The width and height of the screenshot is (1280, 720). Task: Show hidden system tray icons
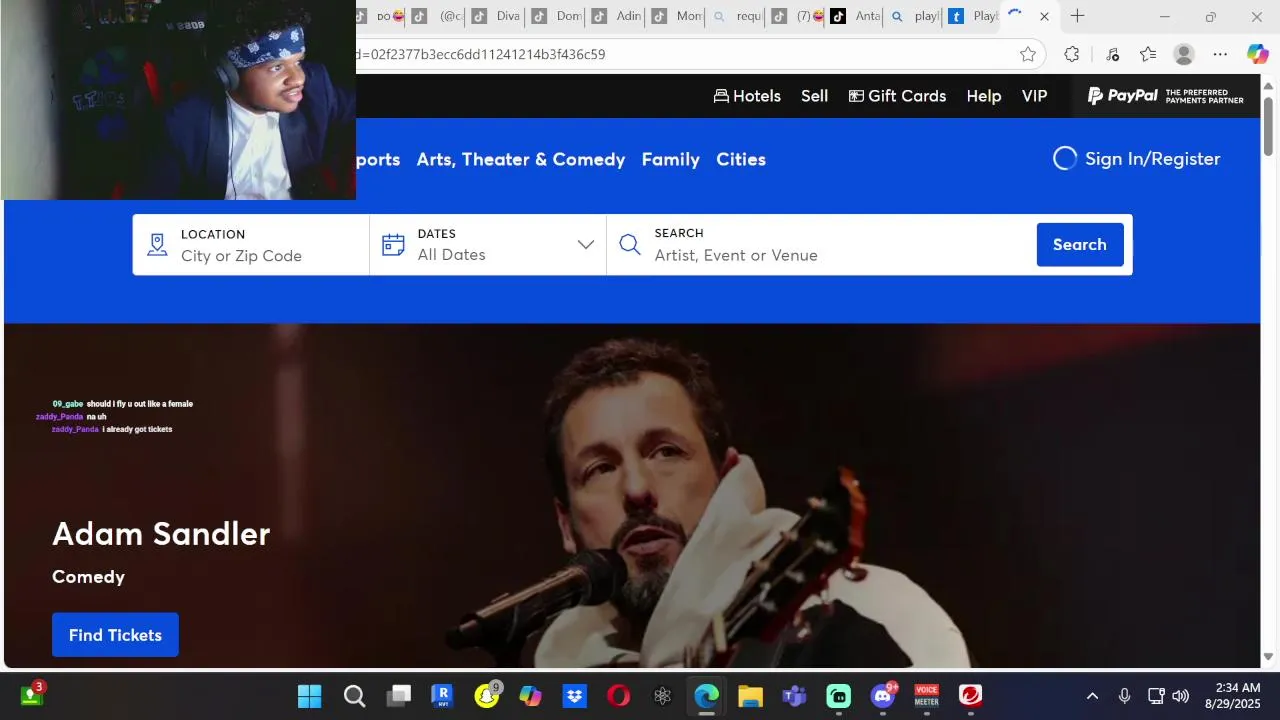(x=1092, y=696)
